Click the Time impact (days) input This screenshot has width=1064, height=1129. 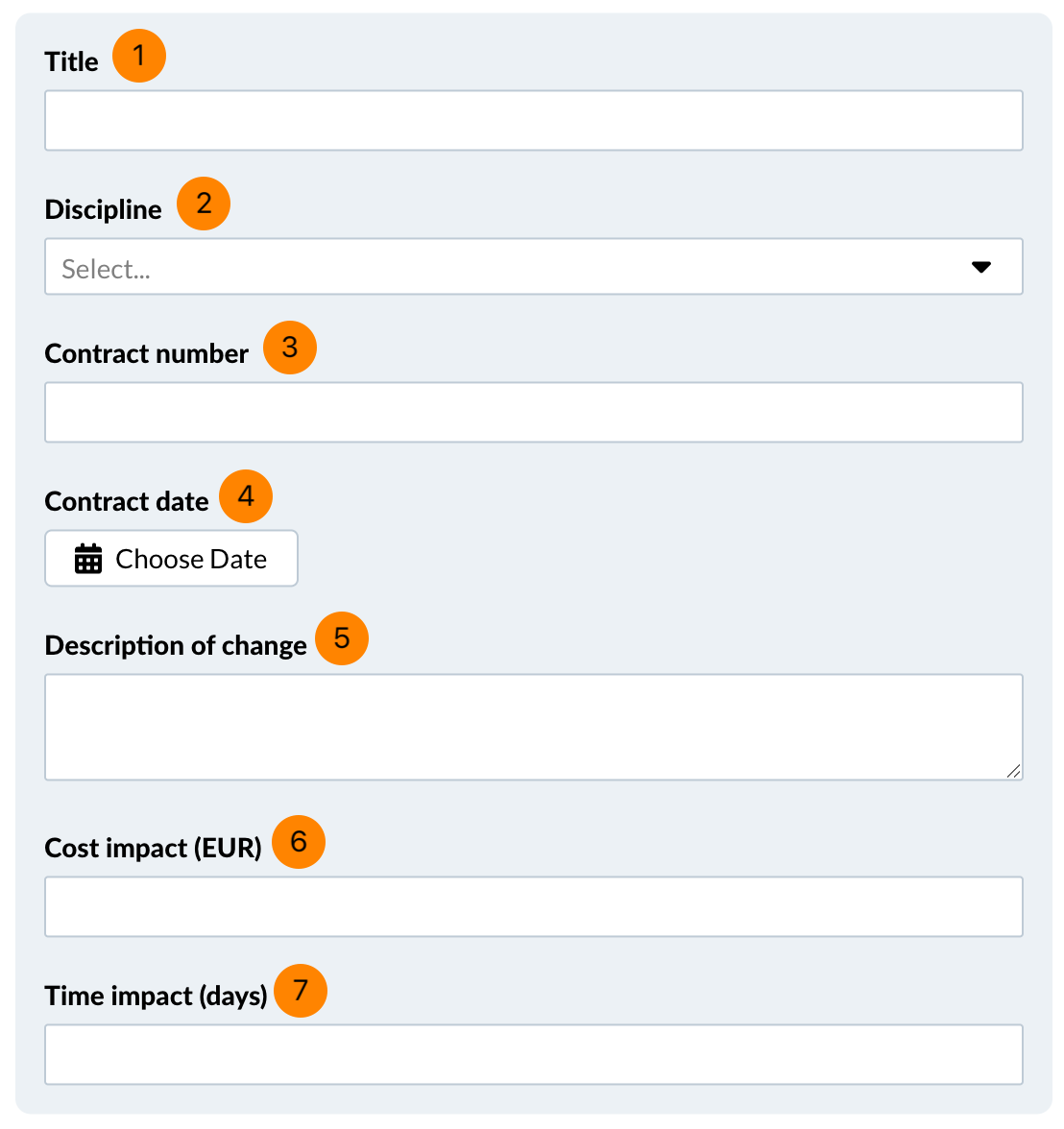(x=533, y=1054)
